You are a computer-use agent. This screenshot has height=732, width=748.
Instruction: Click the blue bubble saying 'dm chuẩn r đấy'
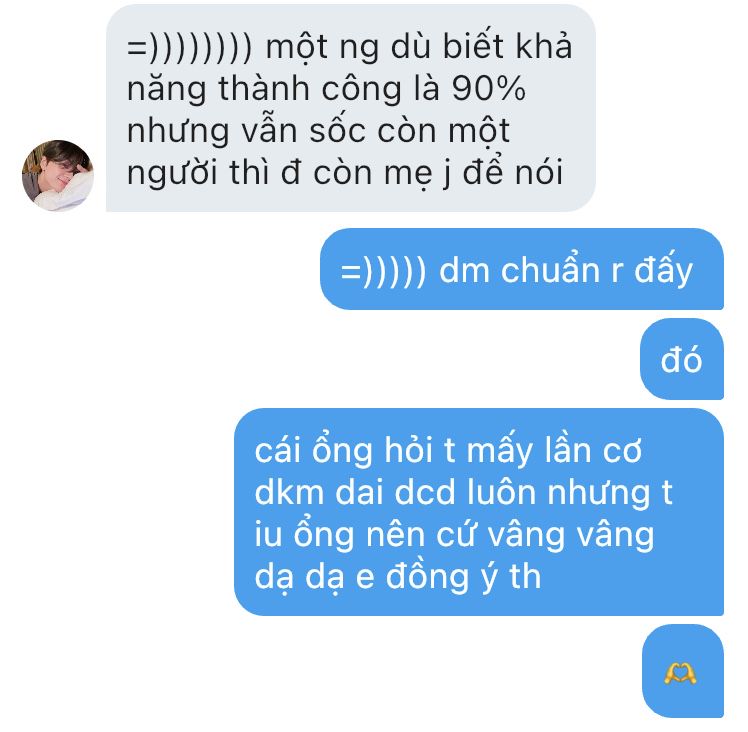522,269
